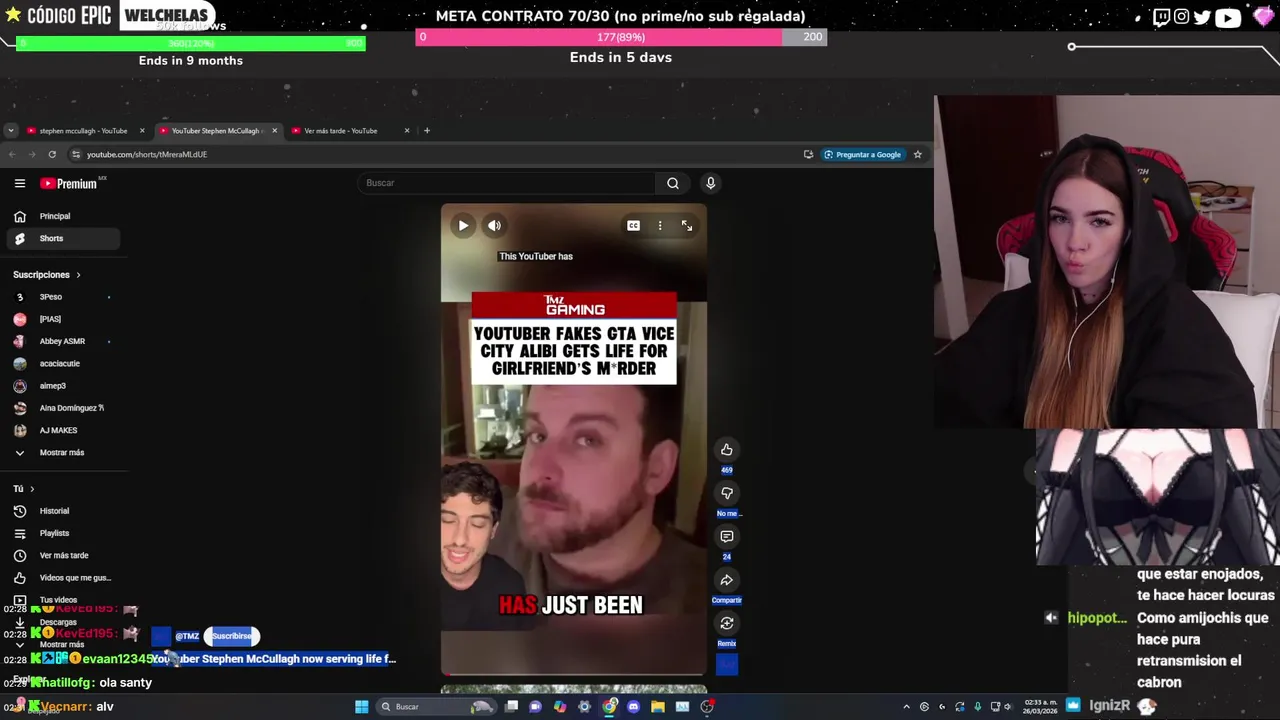The image size is (1280, 720).
Task: Mute the Short's volume
Action: (x=494, y=226)
